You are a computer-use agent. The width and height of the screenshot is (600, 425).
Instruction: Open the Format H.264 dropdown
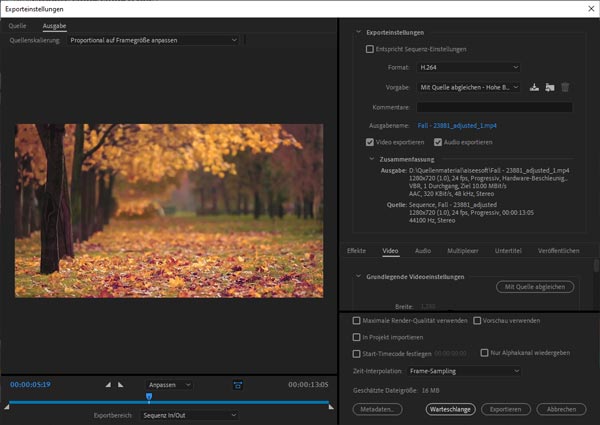click(x=468, y=67)
